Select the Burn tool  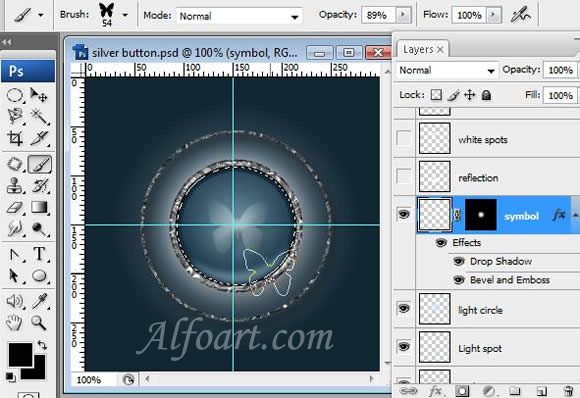click(39, 229)
